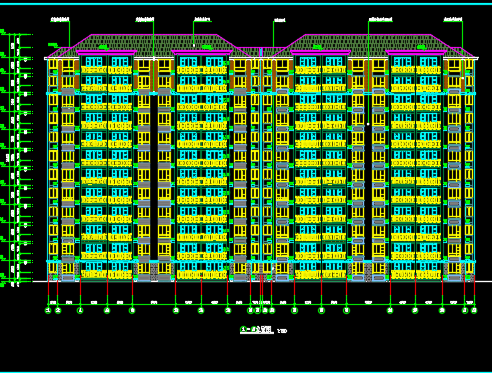Pick the elevation mark above the leftmost magenta gable
Viewport: 492px width, 373px height.
tap(104, 47)
